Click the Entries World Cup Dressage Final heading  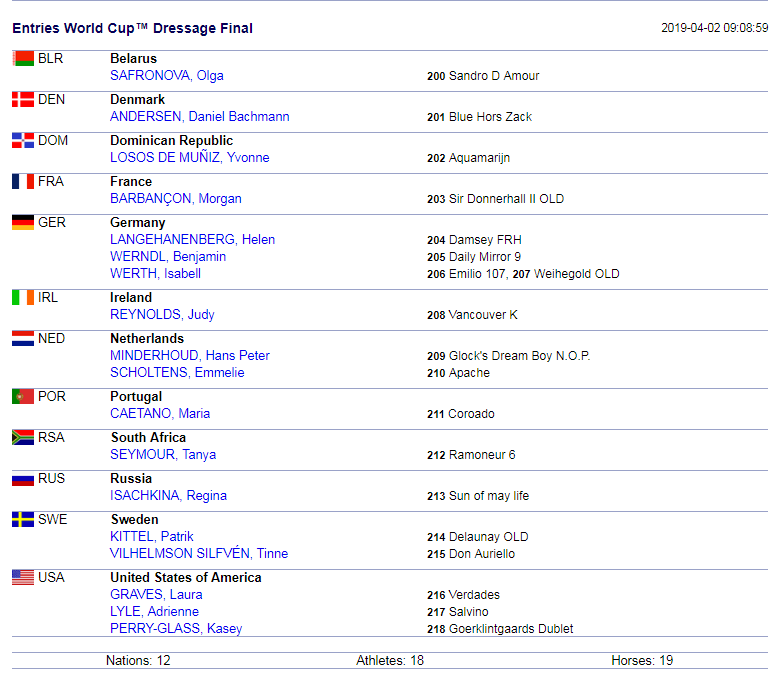pos(132,28)
